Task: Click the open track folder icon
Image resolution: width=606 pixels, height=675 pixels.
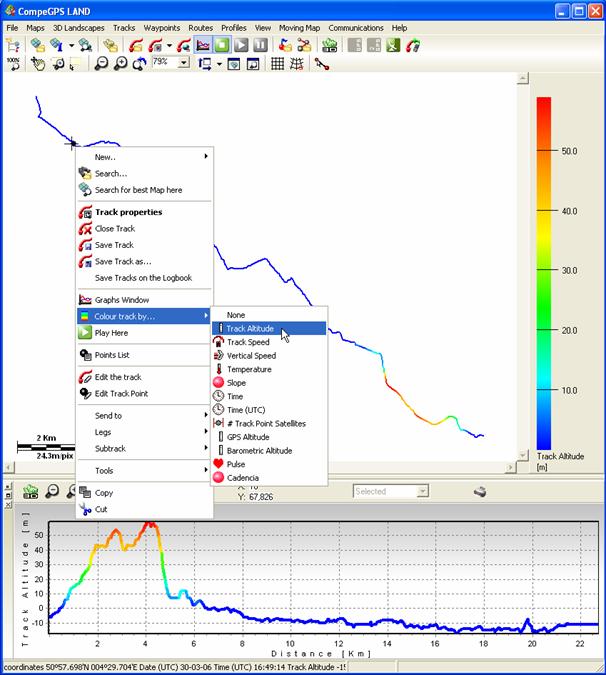Action: pos(136,45)
